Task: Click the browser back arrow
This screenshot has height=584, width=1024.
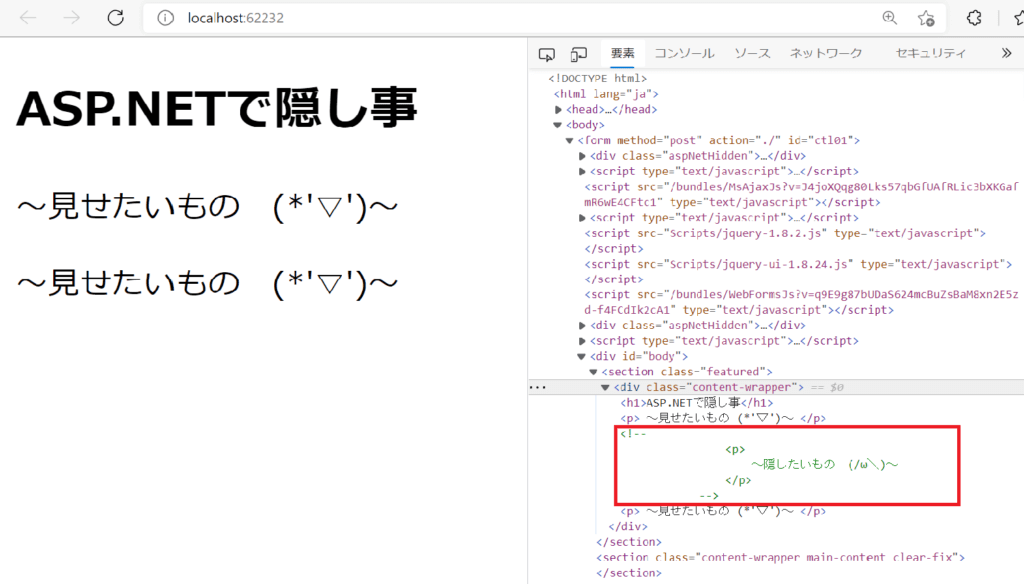Action: click(x=28, y=18)
